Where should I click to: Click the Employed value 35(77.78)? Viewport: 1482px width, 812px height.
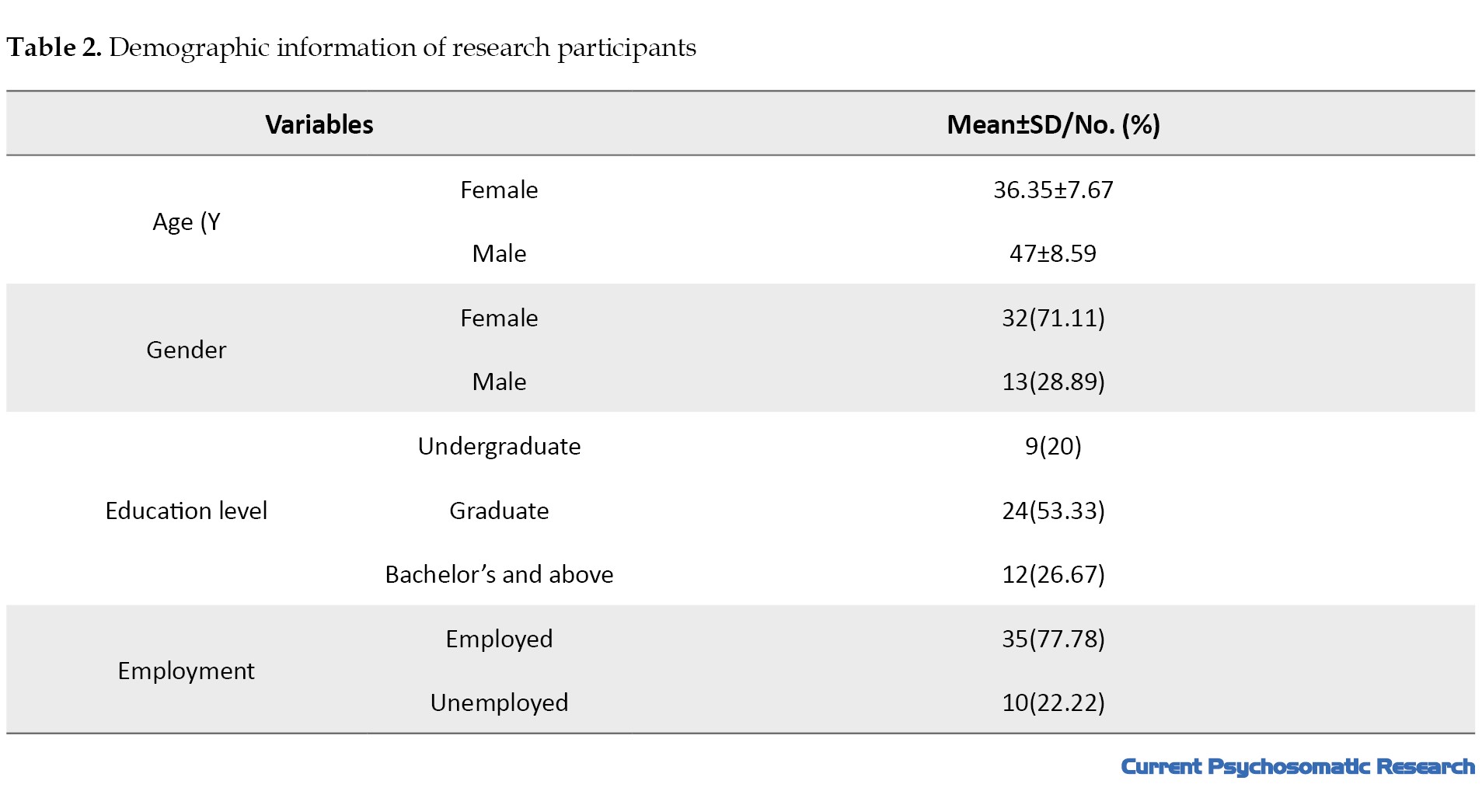(1053, 639)
